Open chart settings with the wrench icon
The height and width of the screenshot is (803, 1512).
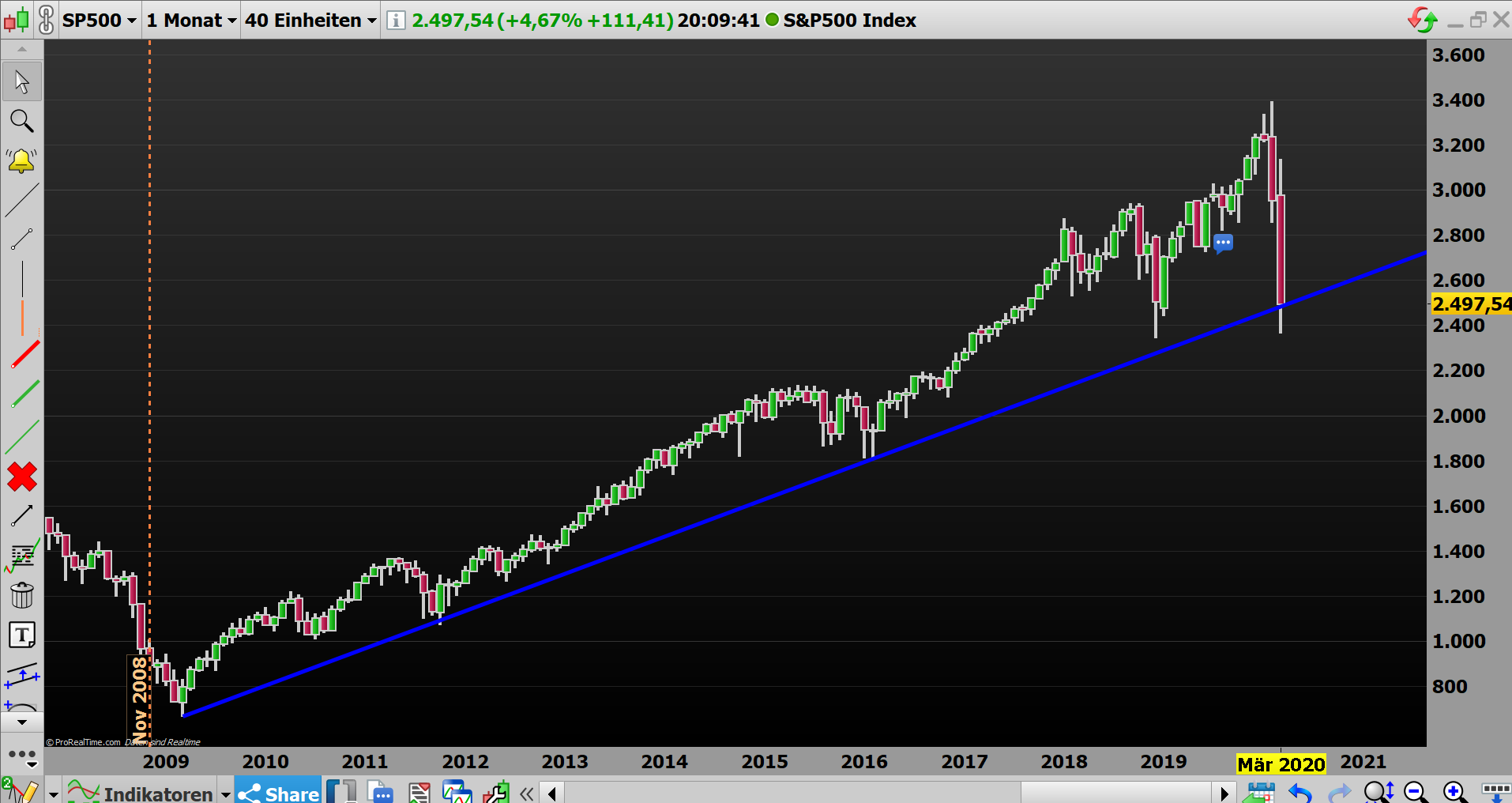tap(497, 792)
